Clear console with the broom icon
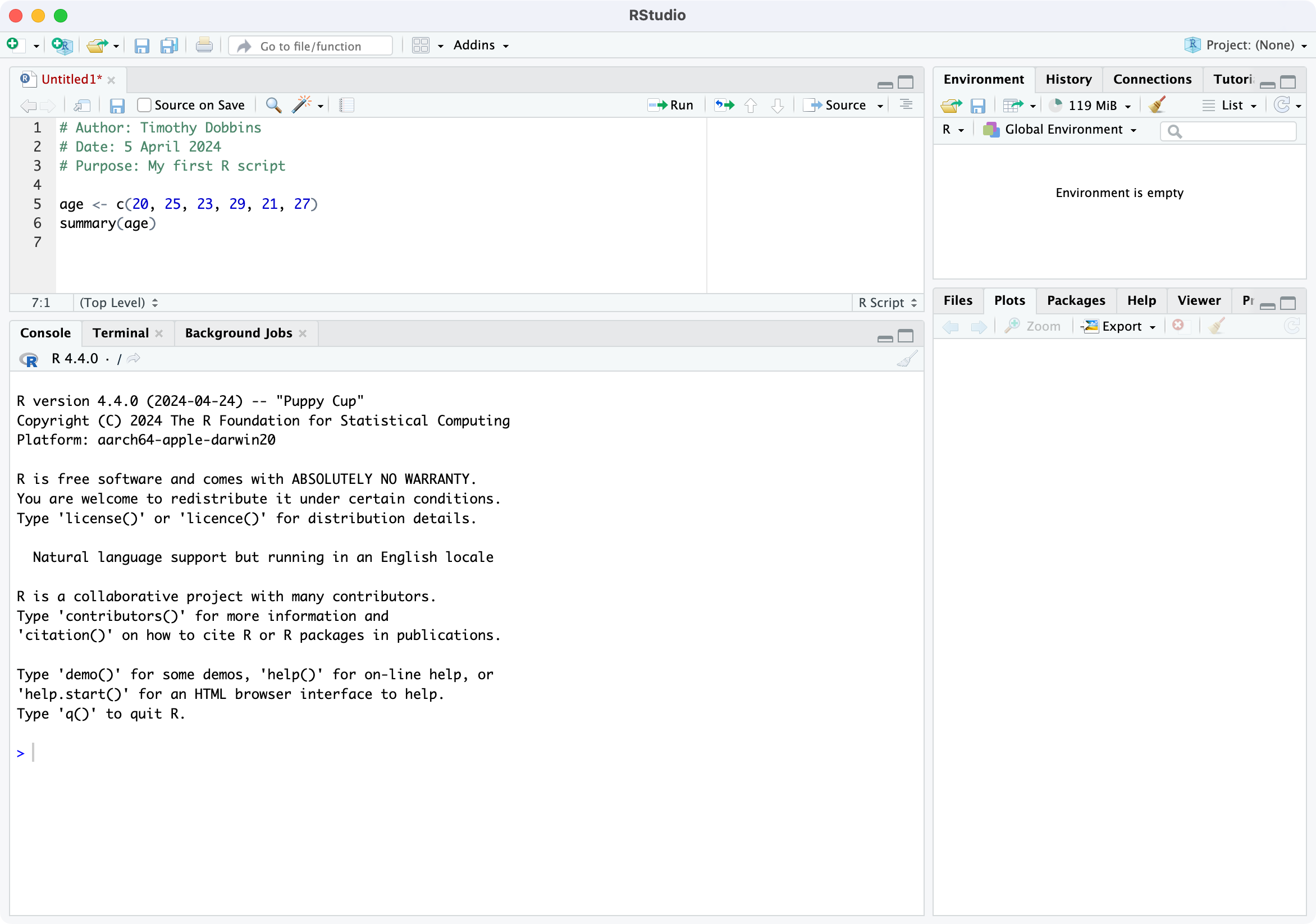Image resolution: width=1316 pixels, height=924 pixels. pos(906,359)
